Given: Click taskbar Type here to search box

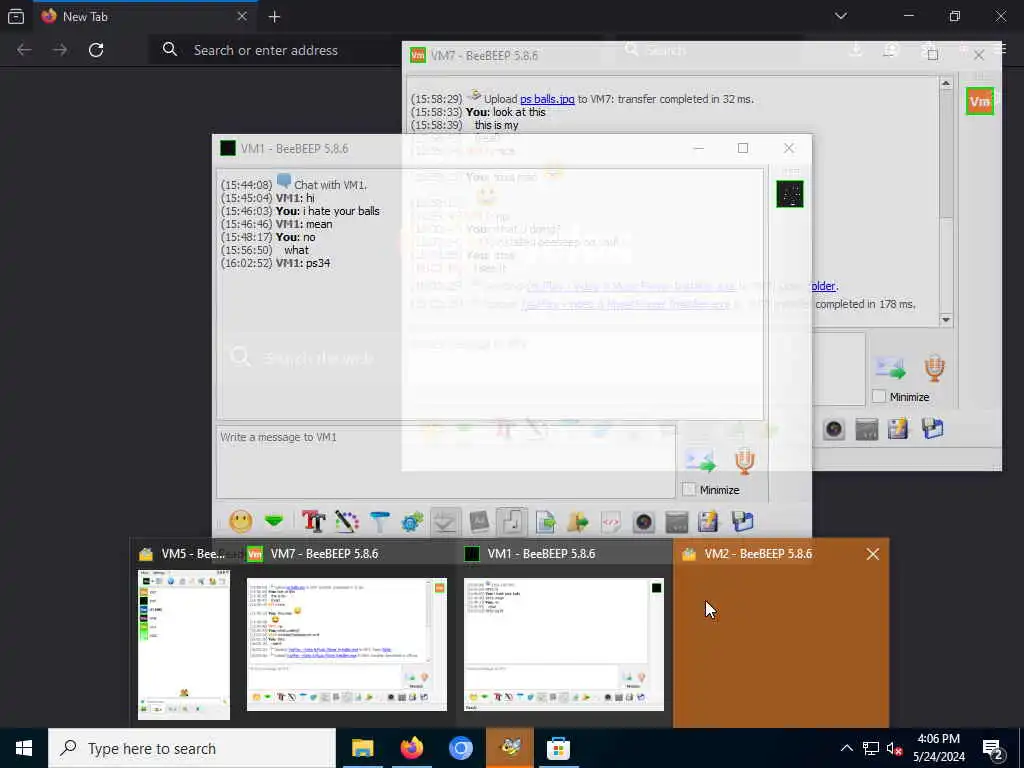Looking at the screenshot, I should pyautogui.click(x=192, y=748).
